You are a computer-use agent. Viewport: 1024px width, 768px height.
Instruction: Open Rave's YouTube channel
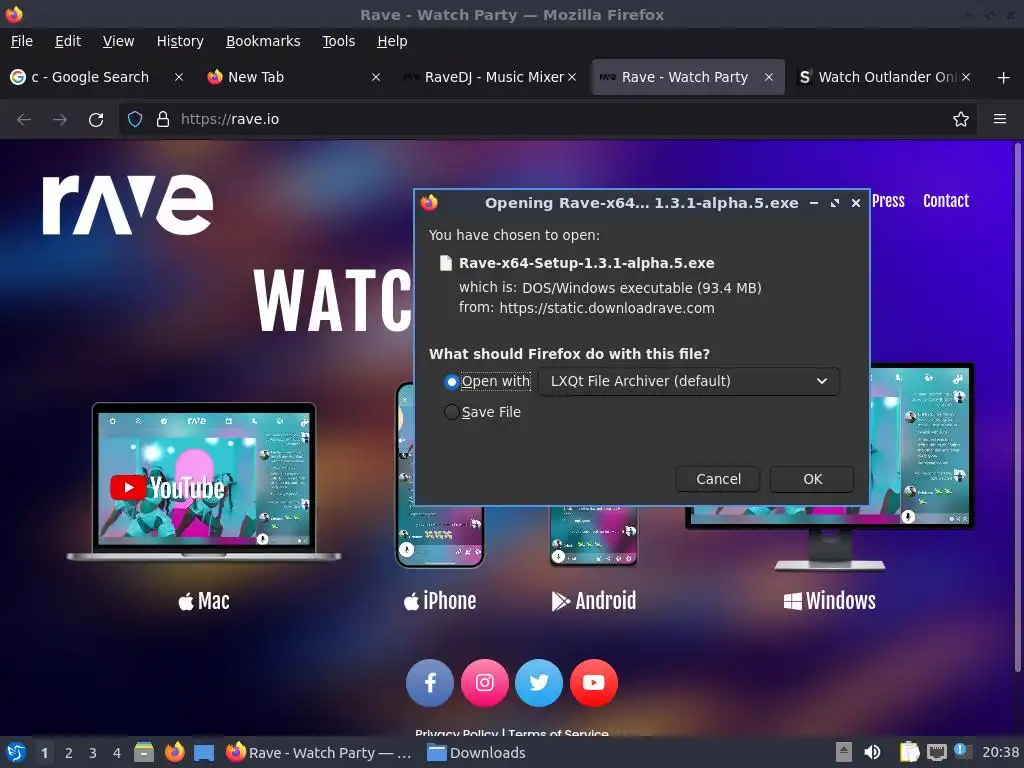[x=594, y=683]
